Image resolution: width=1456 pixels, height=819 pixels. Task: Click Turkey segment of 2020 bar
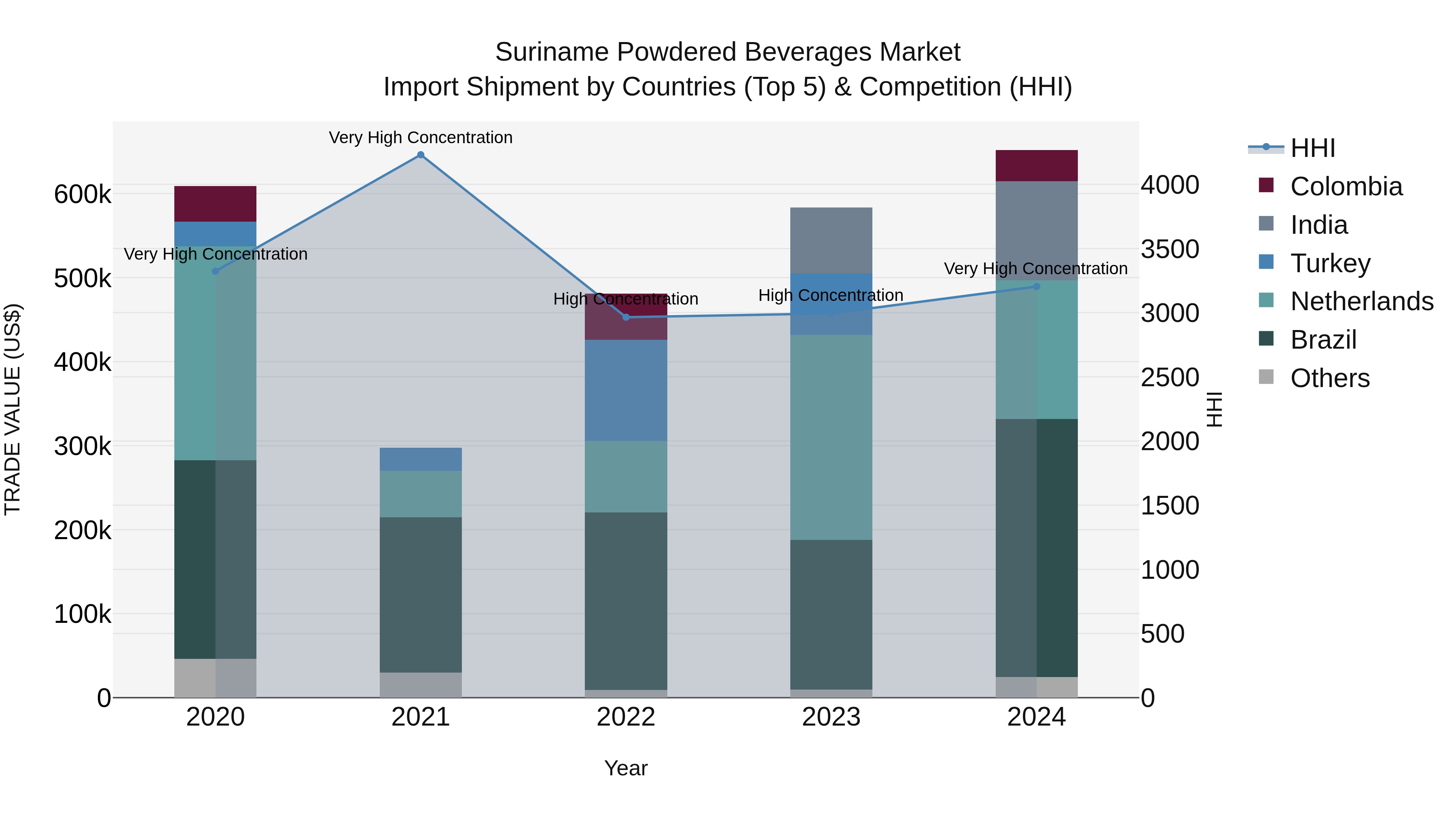[215, 234]
